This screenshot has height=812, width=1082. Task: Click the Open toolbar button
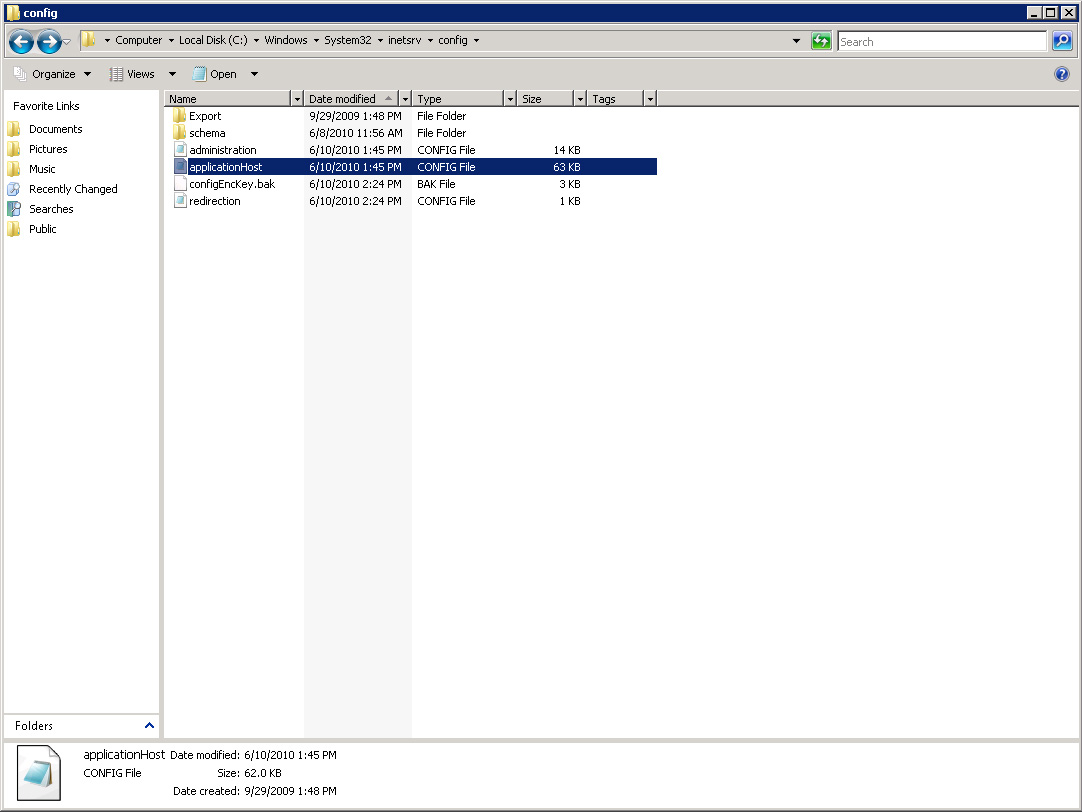point(215,74)
